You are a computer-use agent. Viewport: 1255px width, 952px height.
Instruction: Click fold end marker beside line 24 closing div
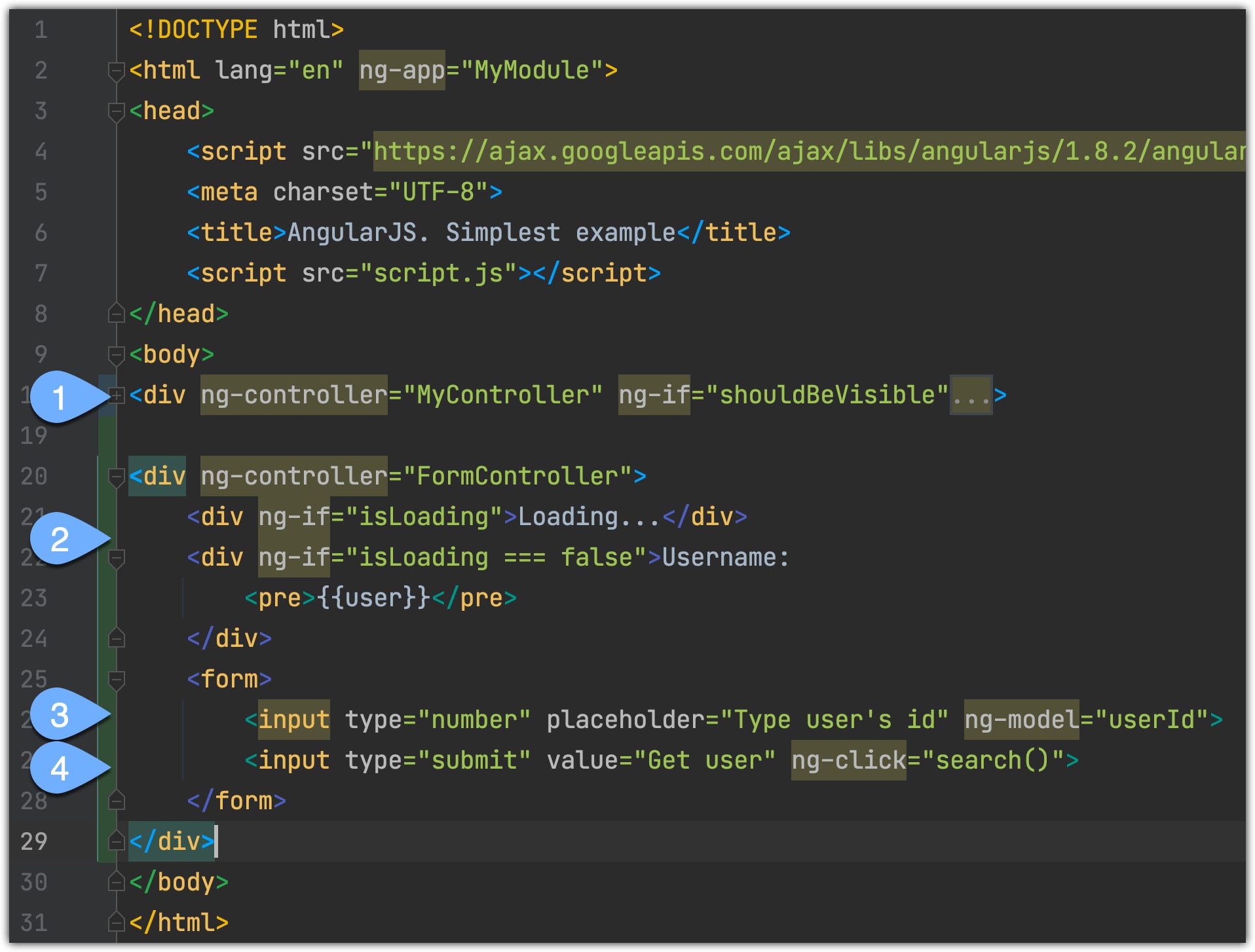(116, 638)
